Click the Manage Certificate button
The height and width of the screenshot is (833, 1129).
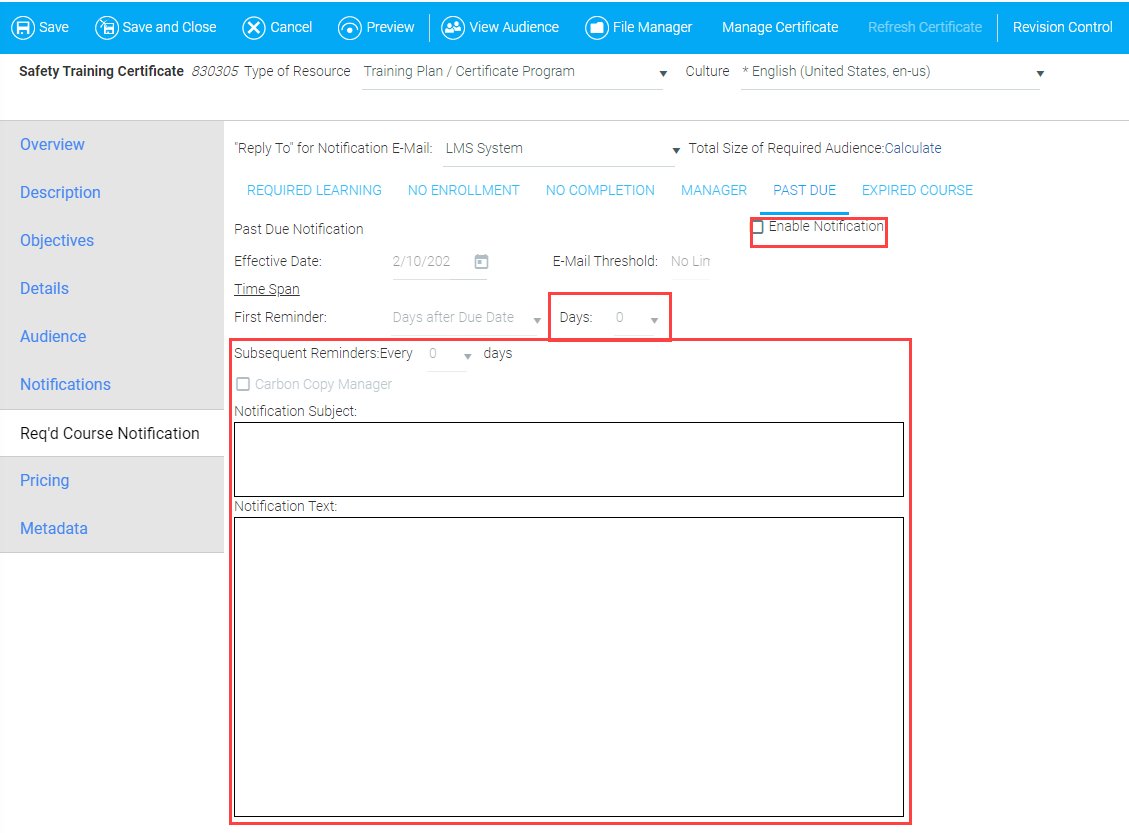click(x=780, y=27)
